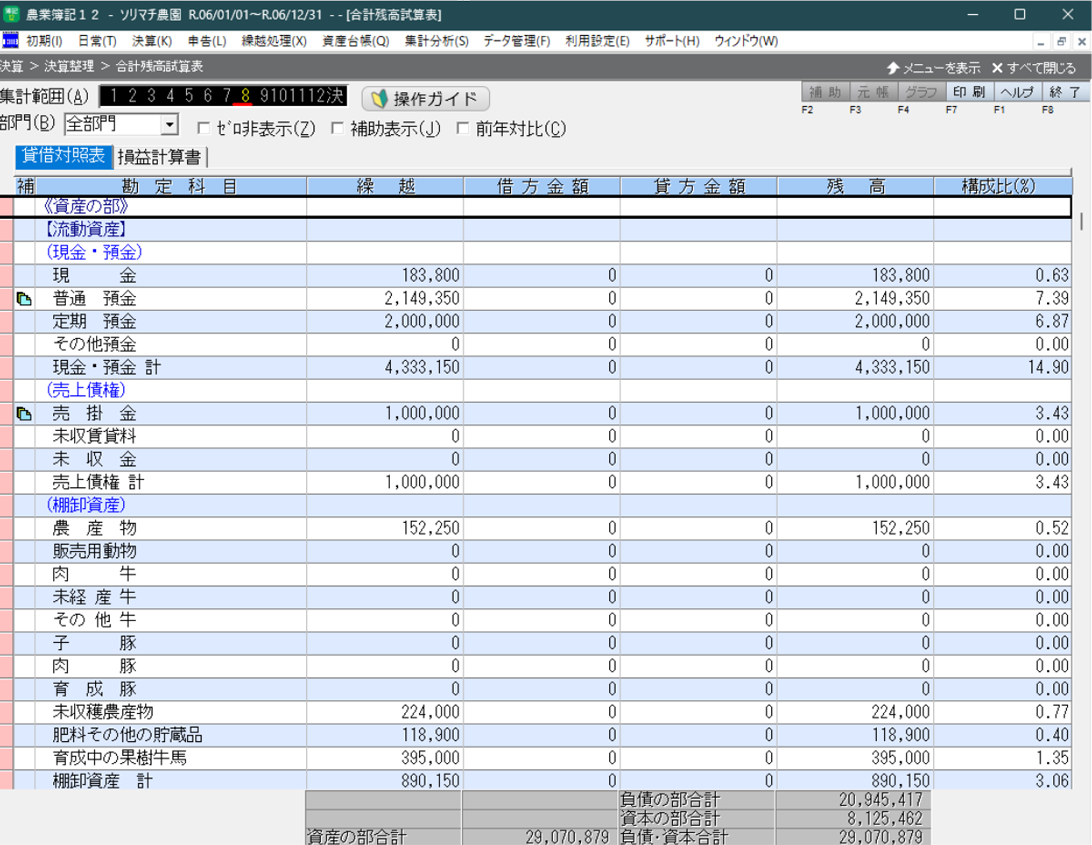Viewport: 1092px width, 845px height.
Task: Click the 補助 (F2) toolbar icon
Action: click(x=825, y=91)
